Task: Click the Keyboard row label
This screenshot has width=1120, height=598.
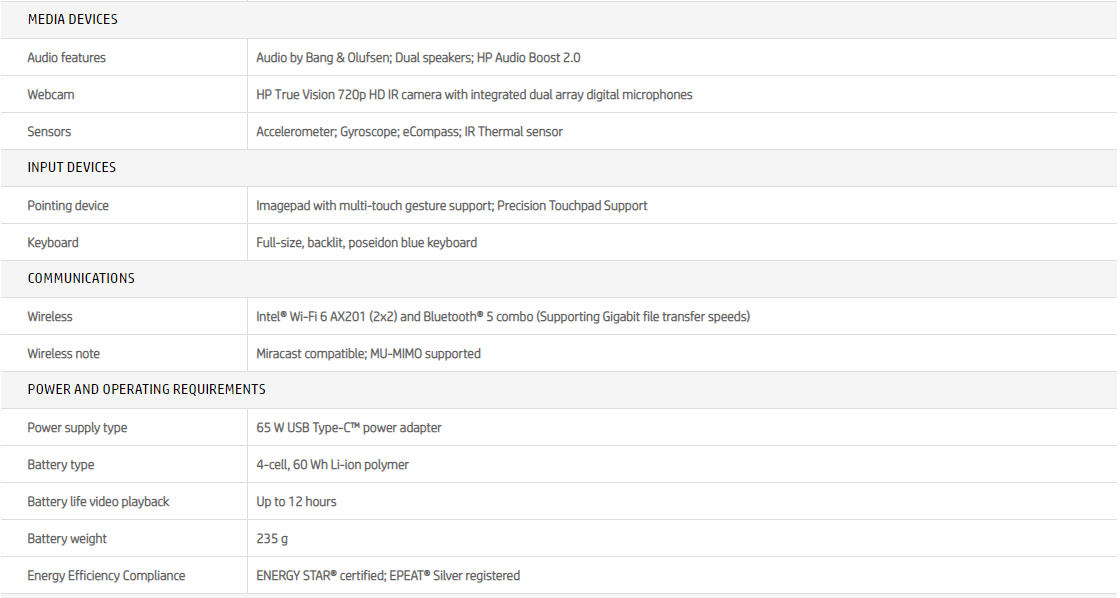Action: pos(53,243)
